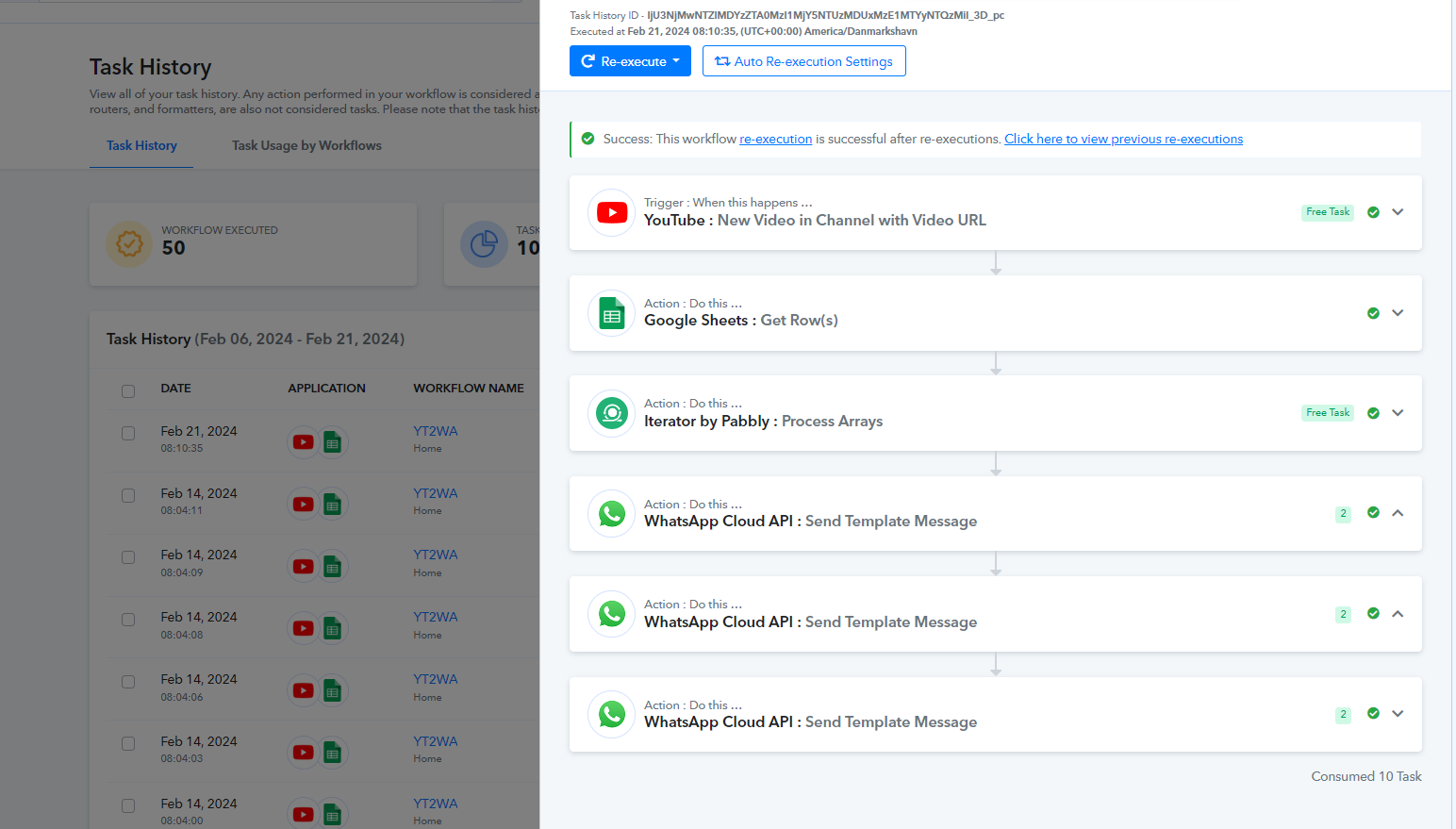Switch to Task Usage by Workflows tab
The height and width of the screenshot is (829, 1456).
point(306,145)
